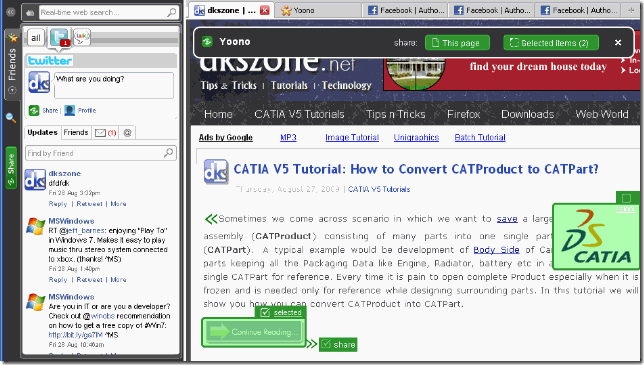
Task: Open the @ mentions tab
Action: click(x=127, y=133)
